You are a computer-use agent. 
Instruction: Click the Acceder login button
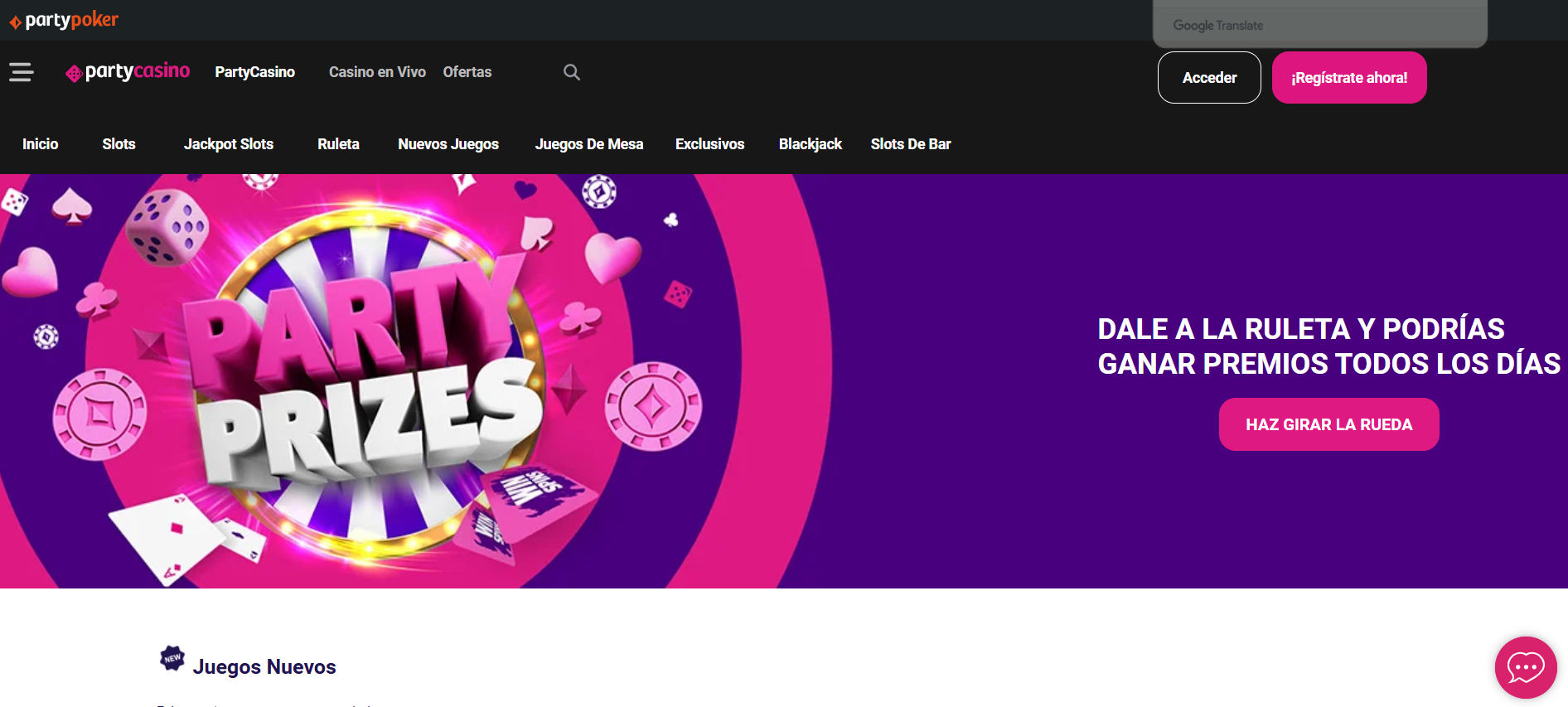coord(1209,78)
